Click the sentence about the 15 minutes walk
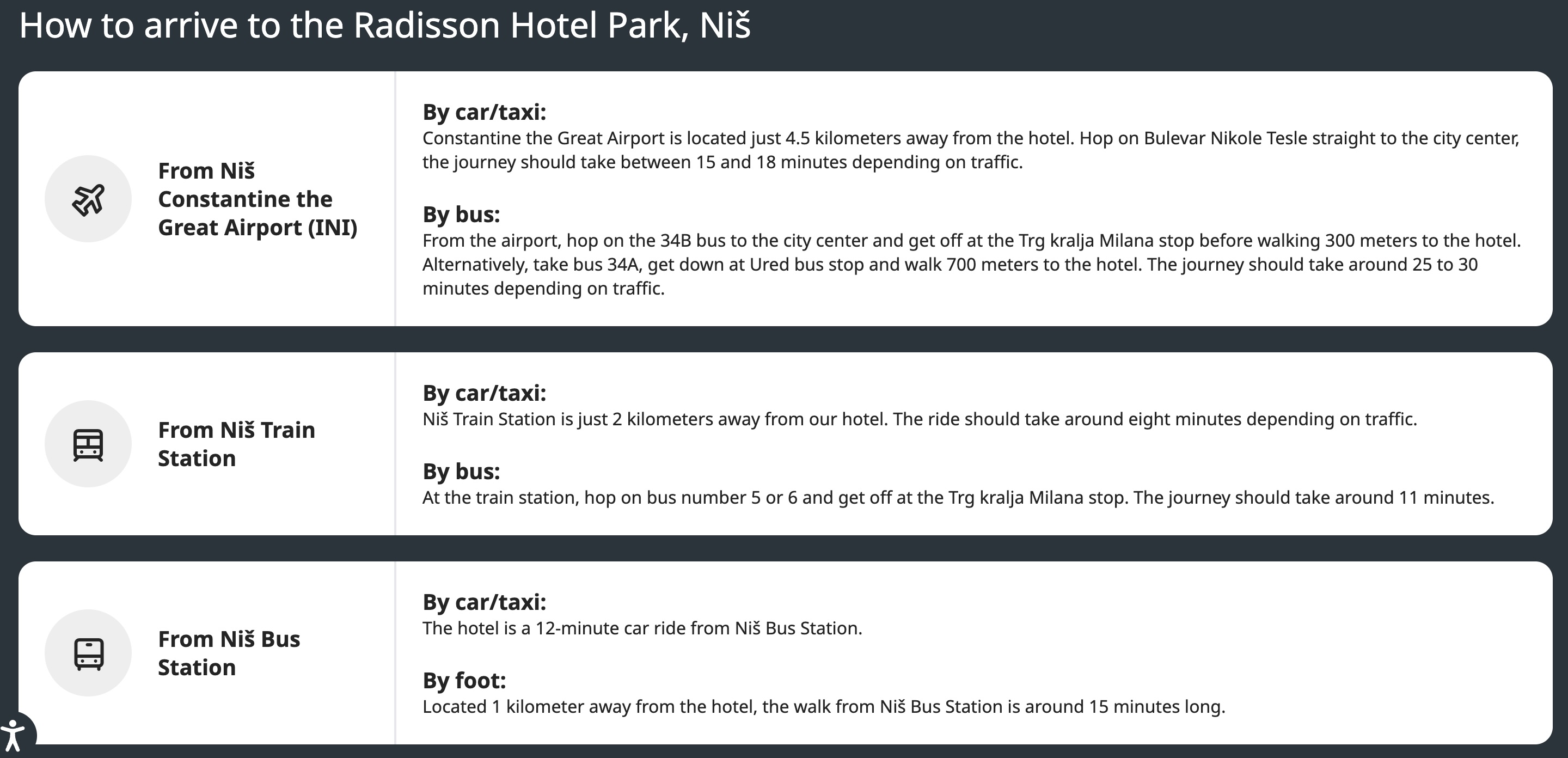The width and height of the screenshot is (1568, 758). pyautogui.click(x=823, y=707)
